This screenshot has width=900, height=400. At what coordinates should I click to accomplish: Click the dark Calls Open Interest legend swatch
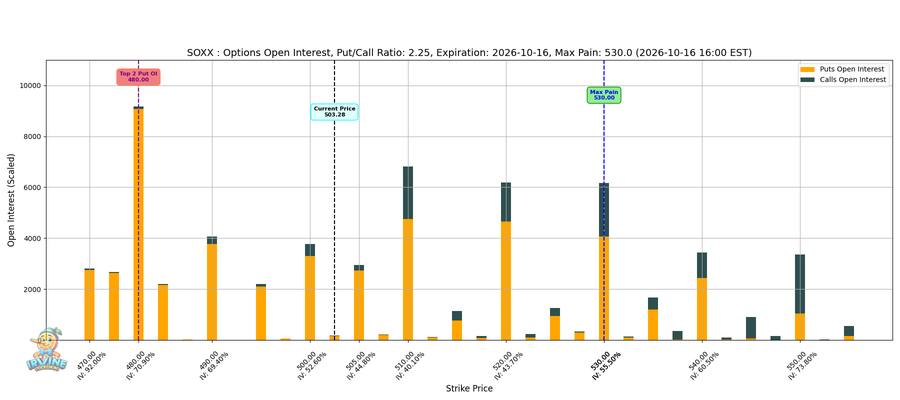click(806, 80)
